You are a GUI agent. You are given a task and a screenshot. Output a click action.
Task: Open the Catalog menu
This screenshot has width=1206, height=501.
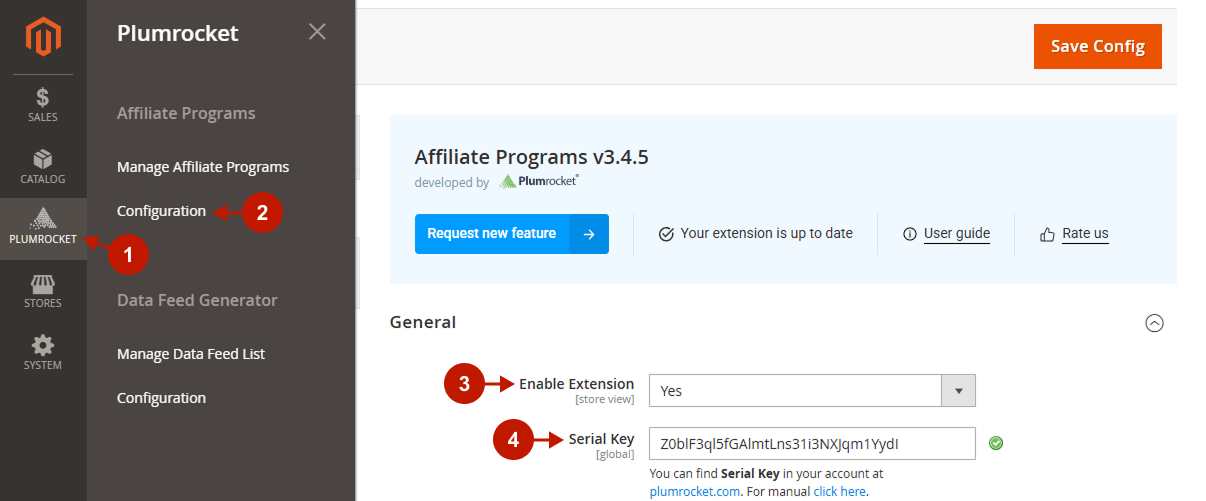click(x=43, y=167)
